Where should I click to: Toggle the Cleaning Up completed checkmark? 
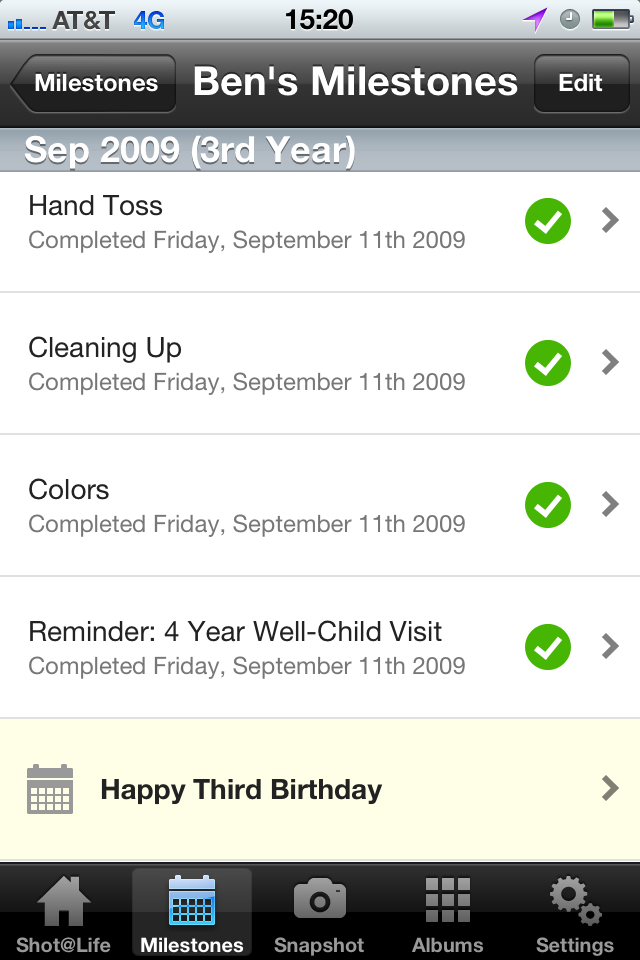[x=548, y=363]
